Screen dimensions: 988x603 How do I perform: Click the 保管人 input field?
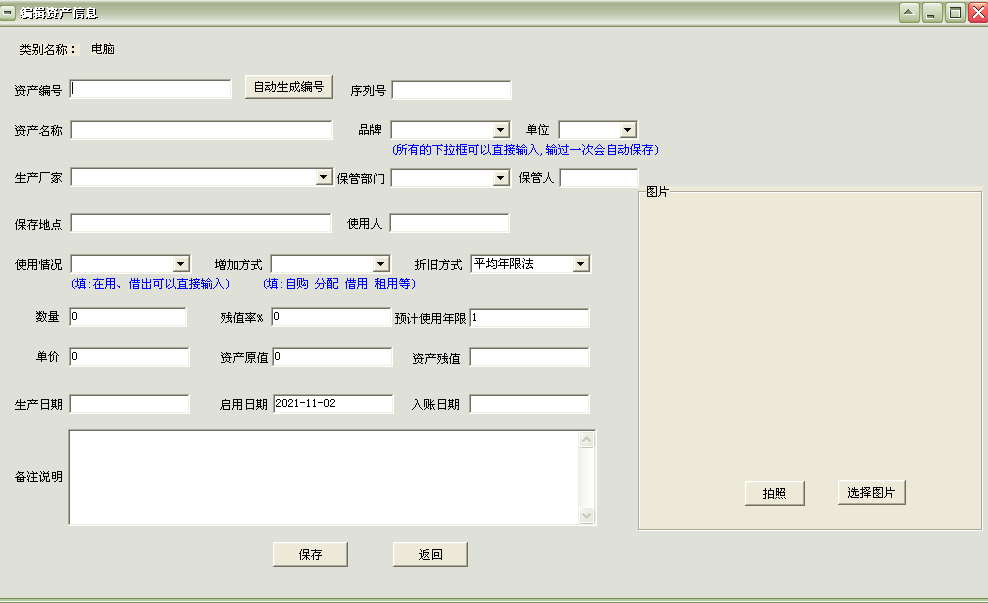tap(599, 178)
